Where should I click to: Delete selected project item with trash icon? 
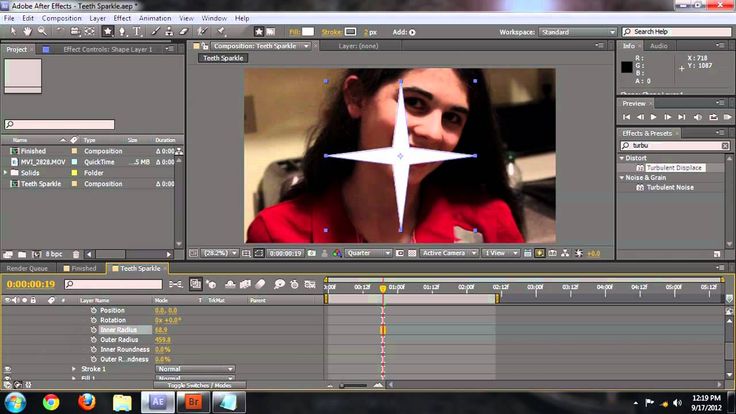(x=76, y=254)
